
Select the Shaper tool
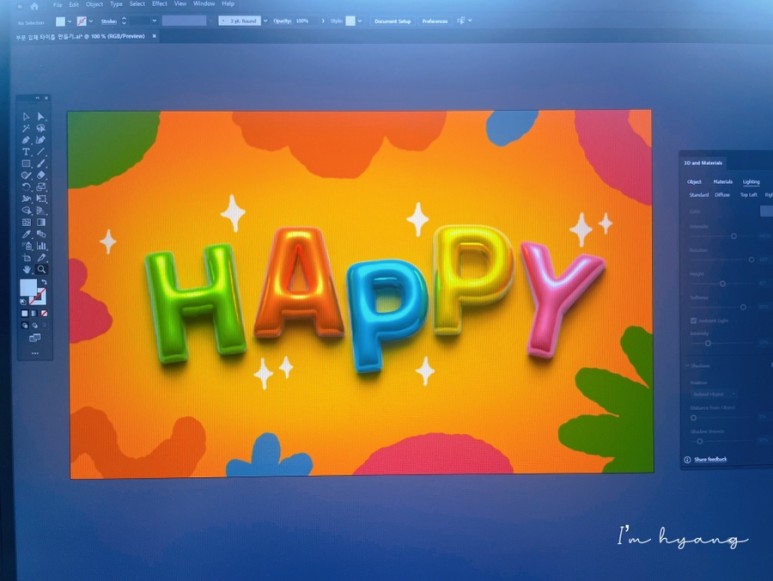26,175
